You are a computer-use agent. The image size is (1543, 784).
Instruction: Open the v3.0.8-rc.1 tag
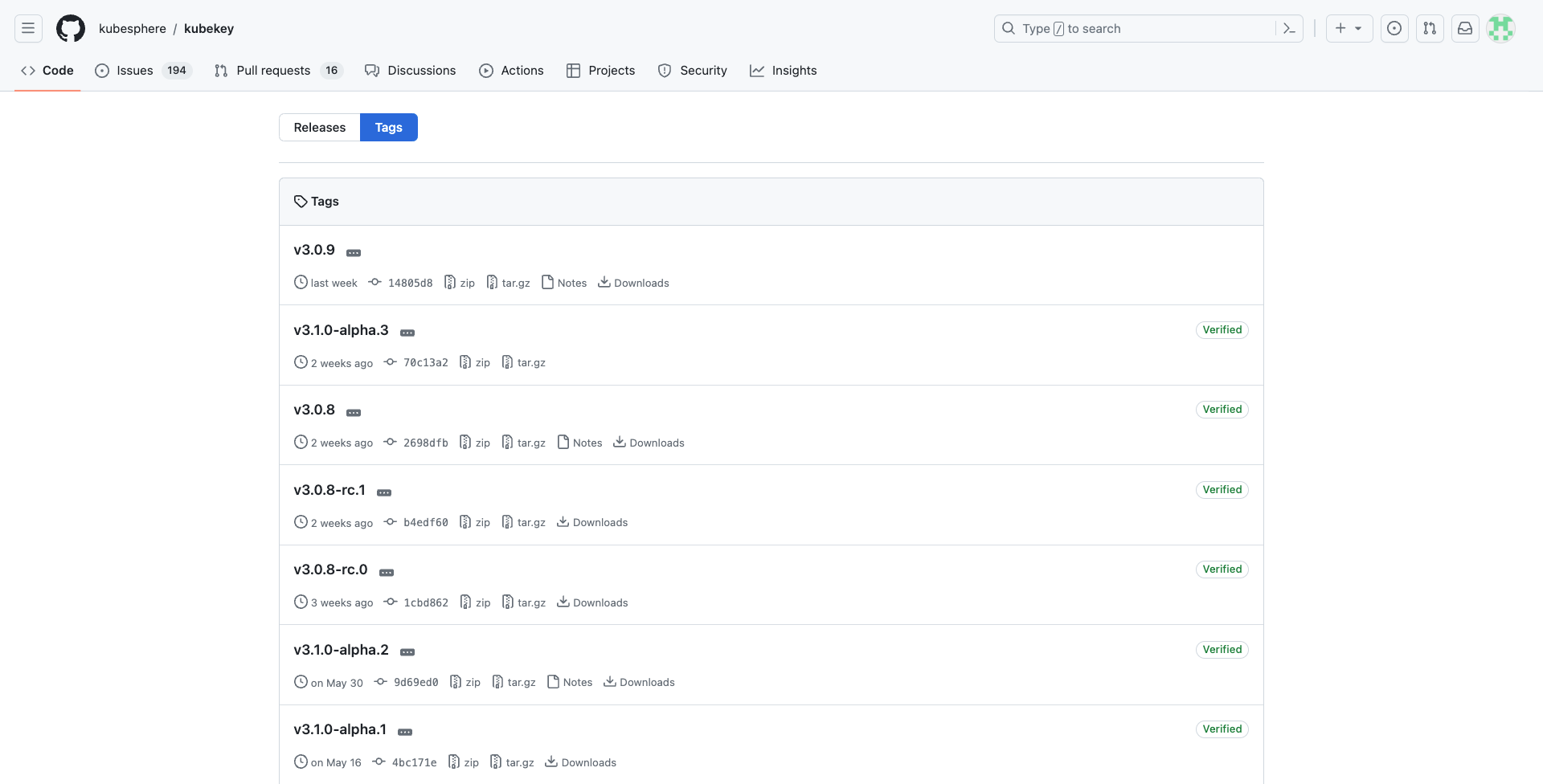pyautogui.click(x=329, y=490)
